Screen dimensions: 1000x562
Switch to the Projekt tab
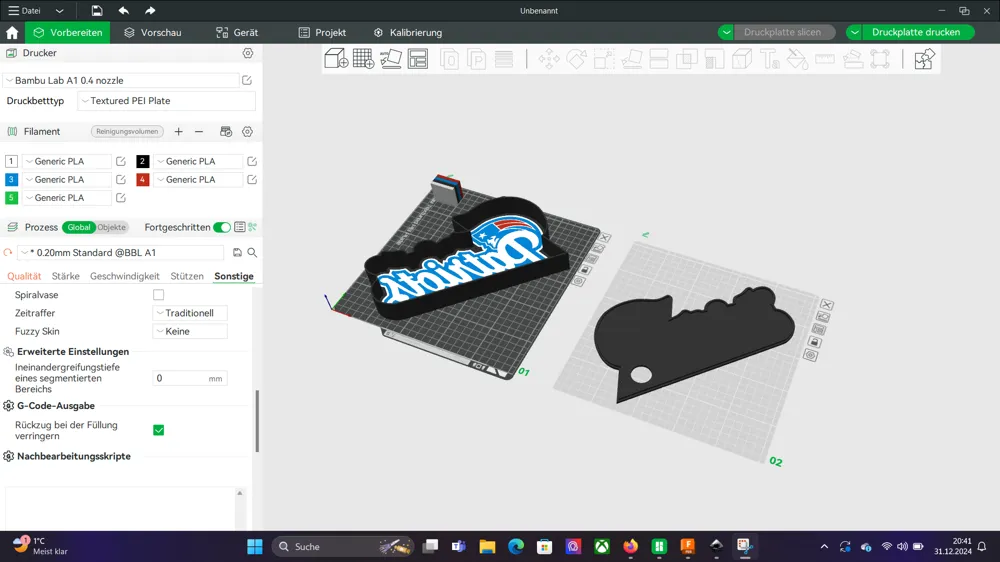322,33
